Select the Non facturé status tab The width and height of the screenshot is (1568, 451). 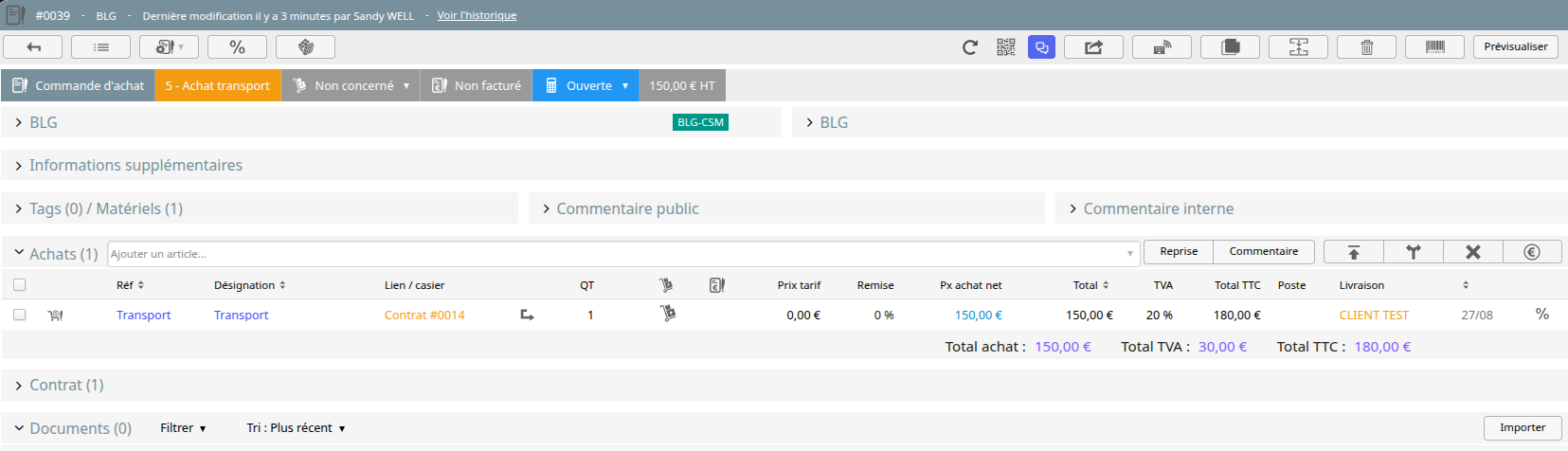click(x=477, y=85)
